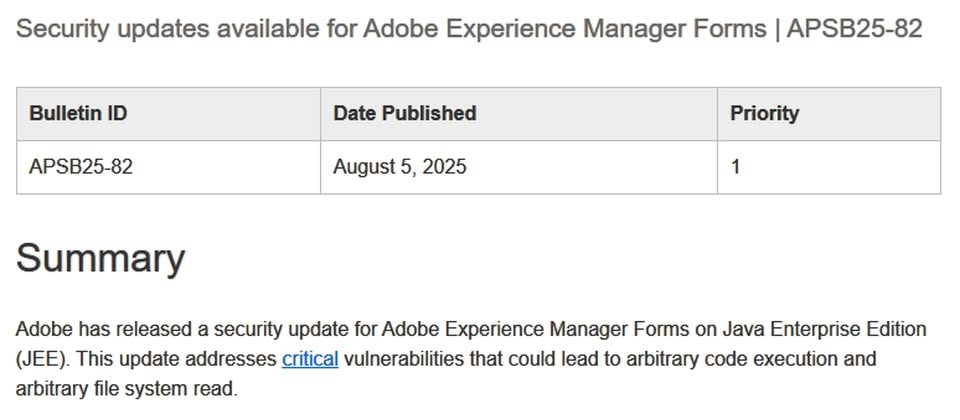Screen dimensions: 960x420
Task: Click the "Bulletin ID" column header
Action: click(78, 114)
